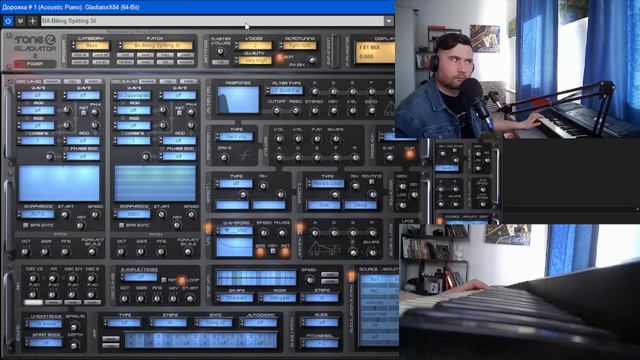Viewport: 640px width, 360px height.
Task: Click the FM 8bit knob
Action: [312, 61]
